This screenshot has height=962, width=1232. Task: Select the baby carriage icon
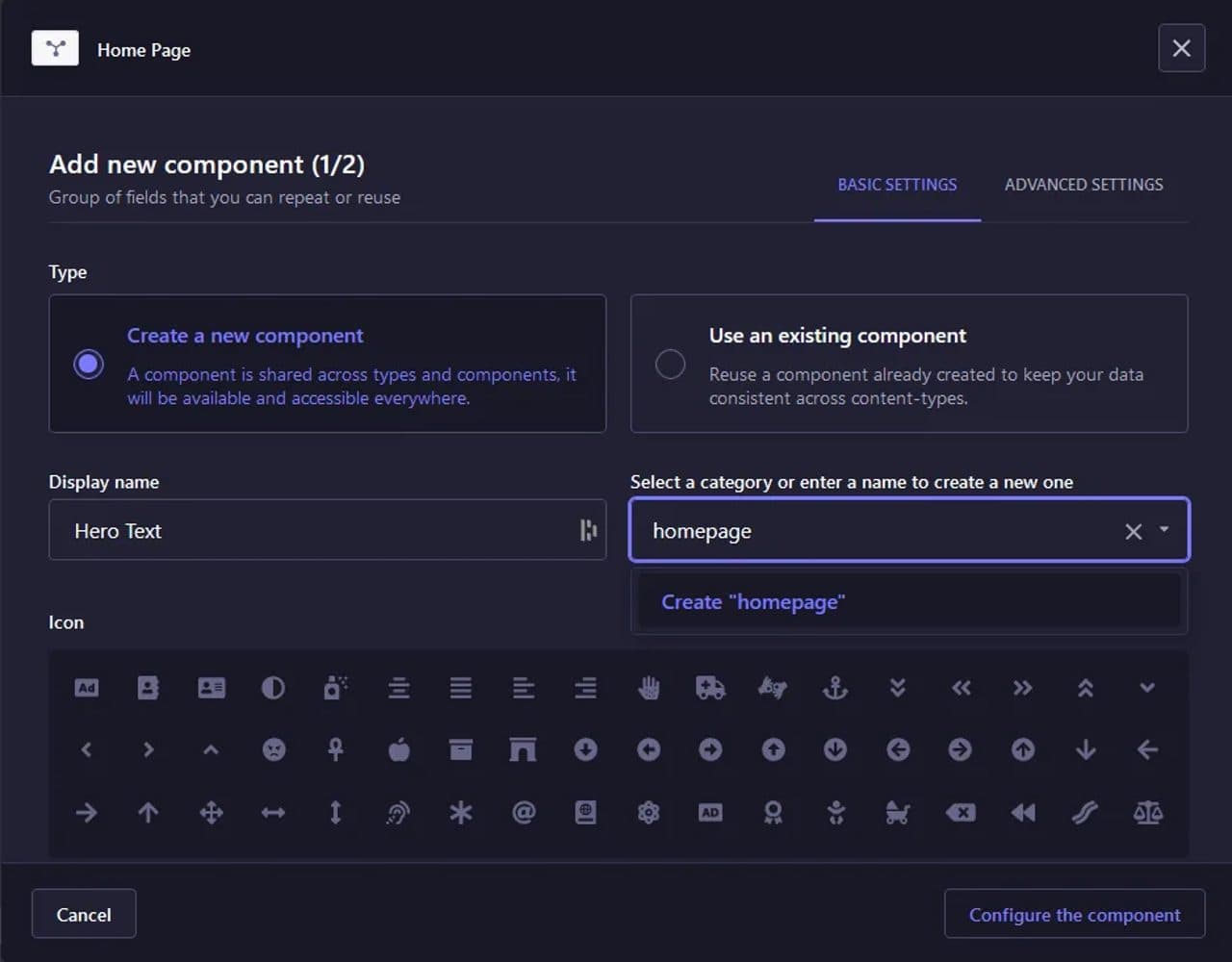point(898,813)
